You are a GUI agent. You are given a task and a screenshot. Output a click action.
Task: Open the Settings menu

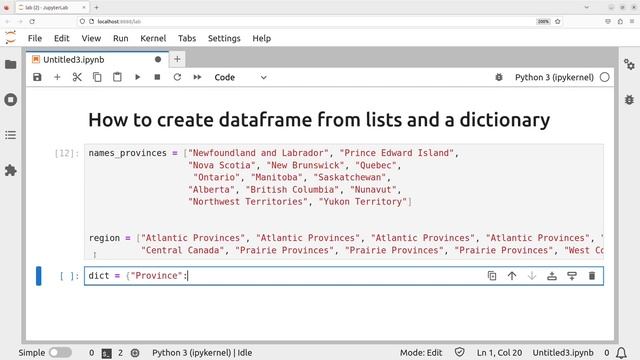click(224, 38)
